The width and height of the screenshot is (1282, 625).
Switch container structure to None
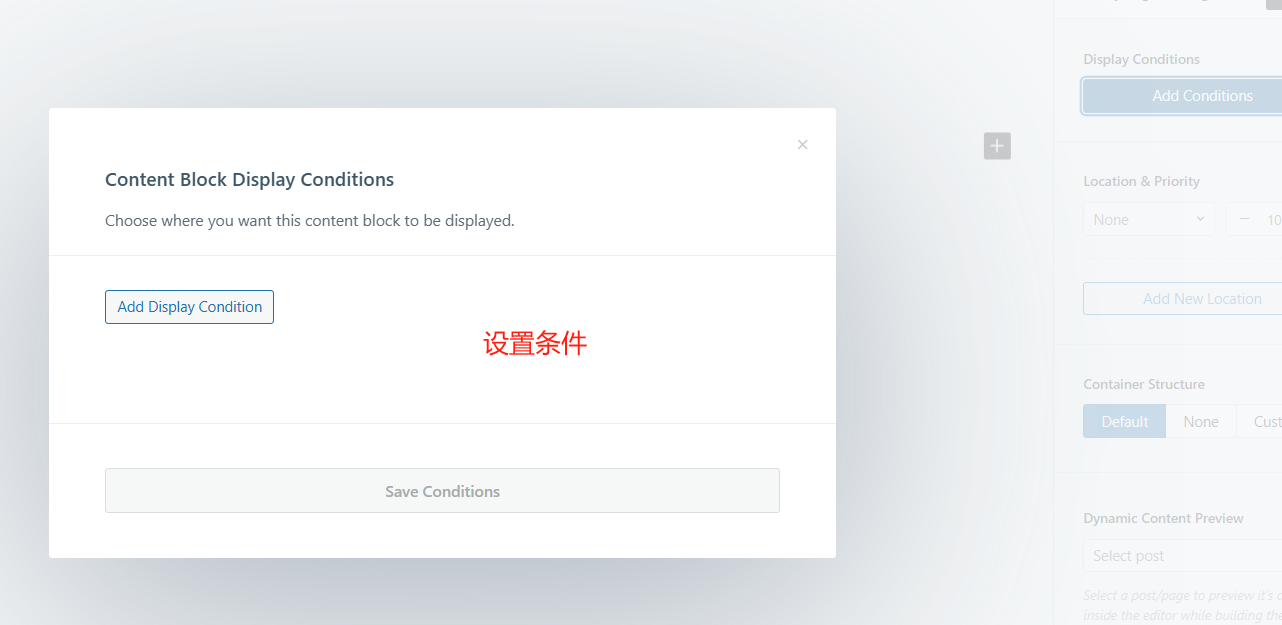click(1201, 421)
